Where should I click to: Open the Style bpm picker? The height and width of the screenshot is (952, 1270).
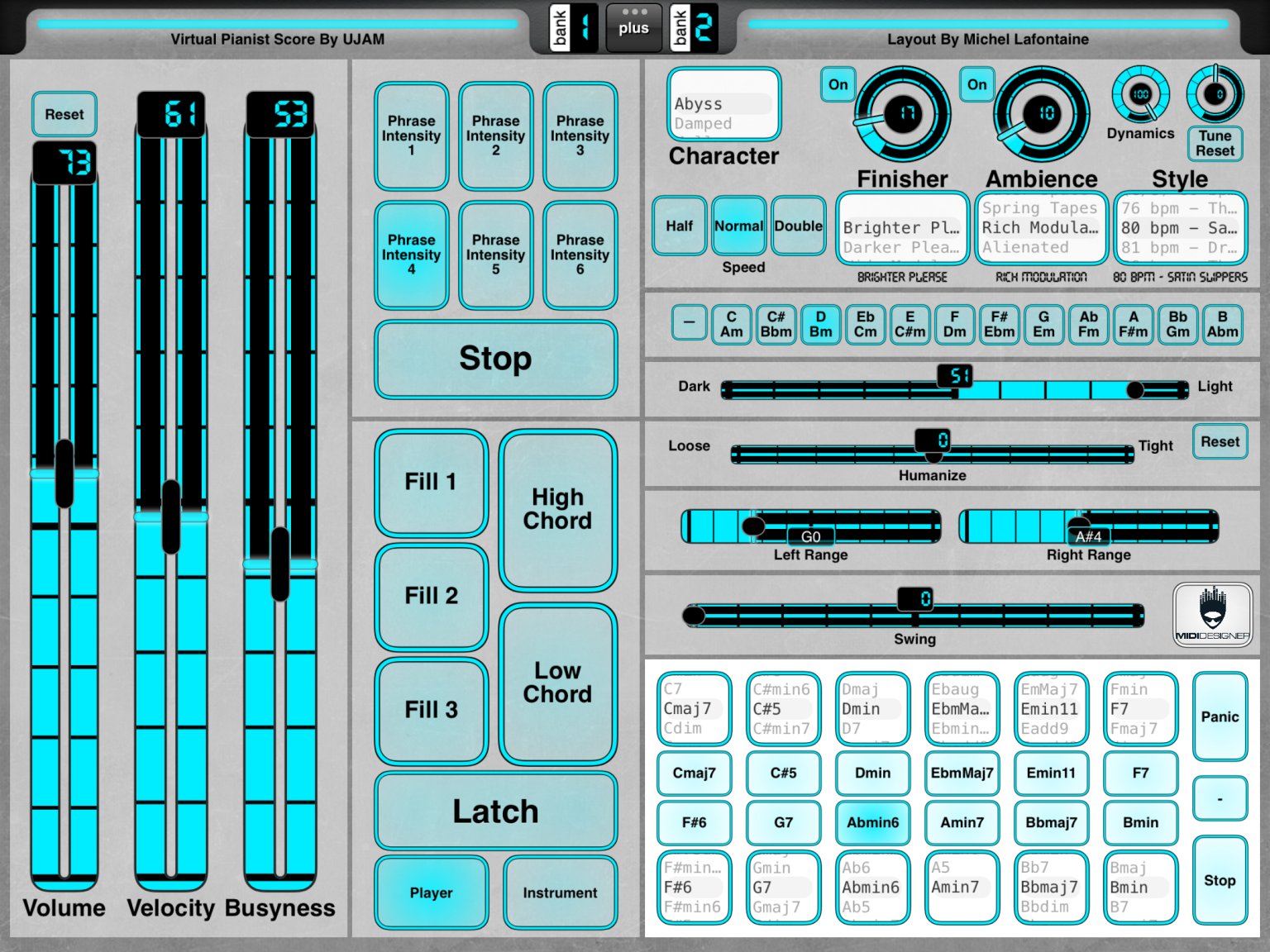[x=1181, y=228]
